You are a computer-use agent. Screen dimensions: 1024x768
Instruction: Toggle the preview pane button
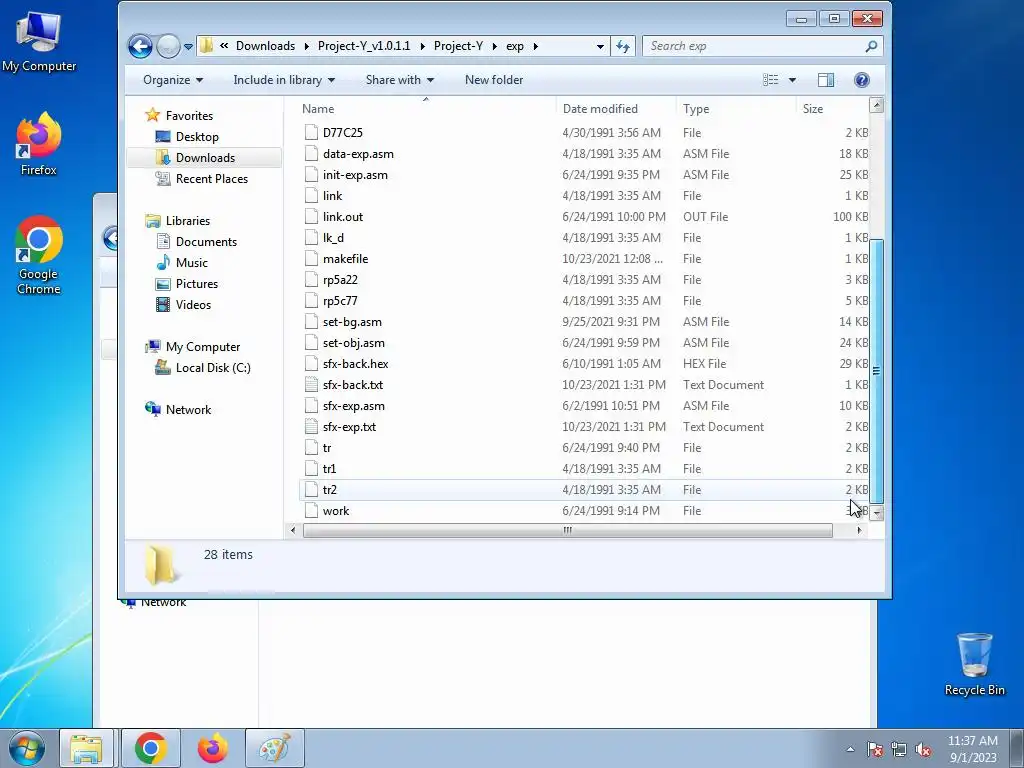click(x=825, y=80)
